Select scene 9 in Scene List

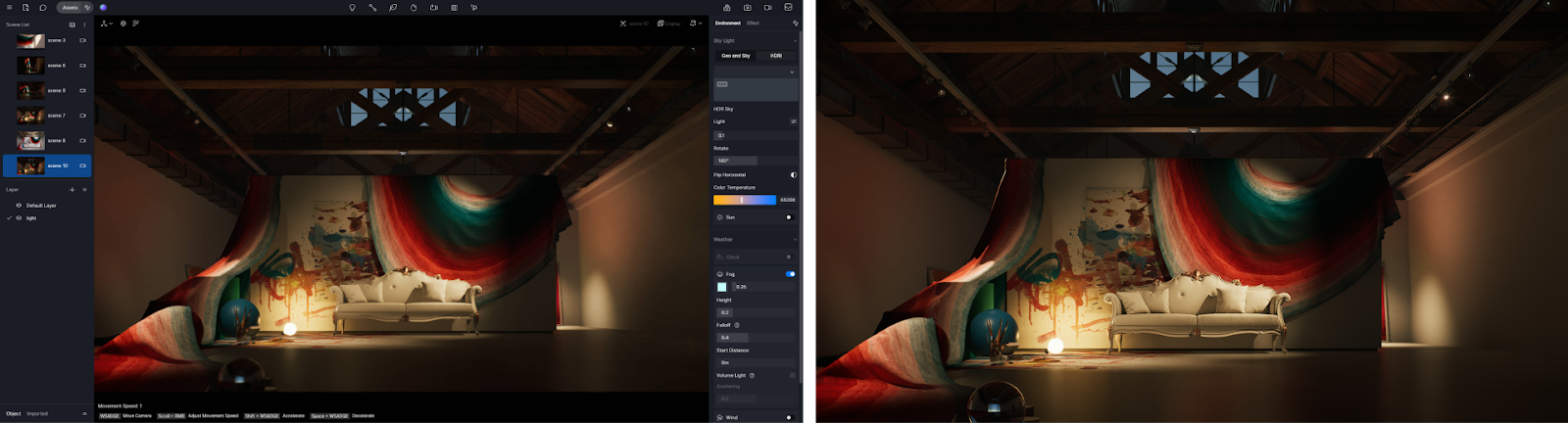tap(48, 91)
